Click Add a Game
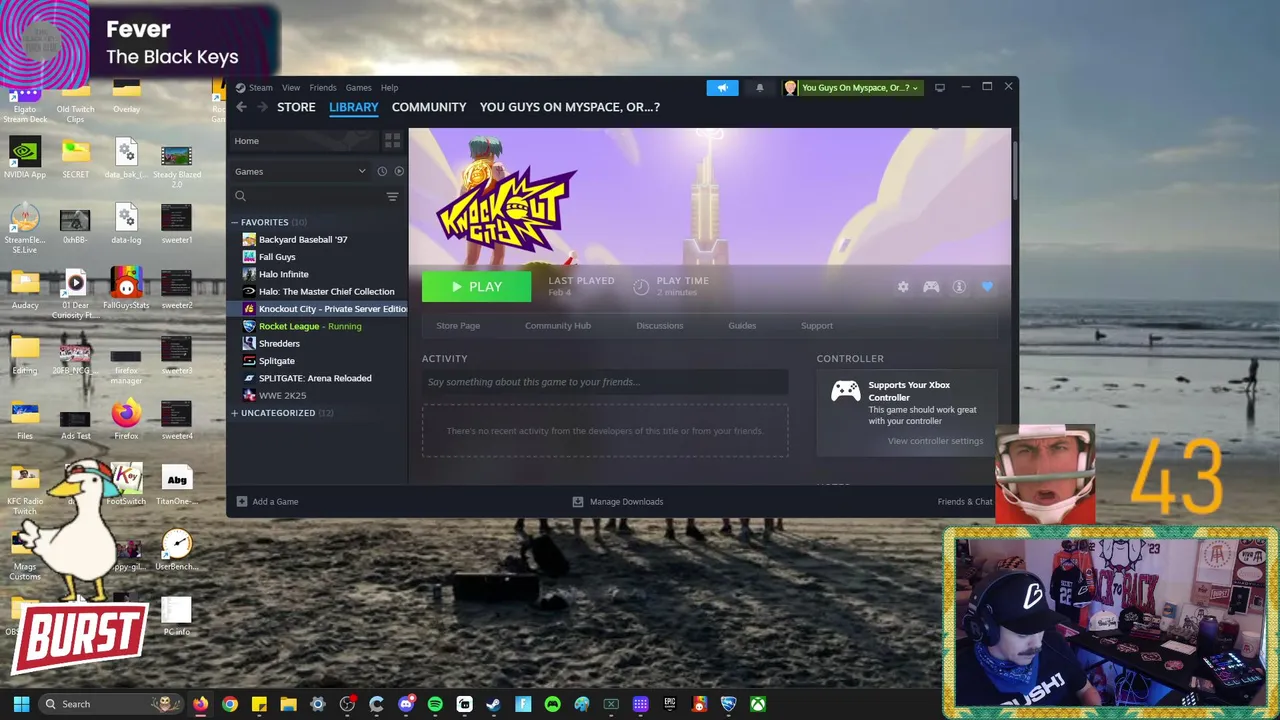Viewport: 1280px width, 720px height. click(267, 502)
